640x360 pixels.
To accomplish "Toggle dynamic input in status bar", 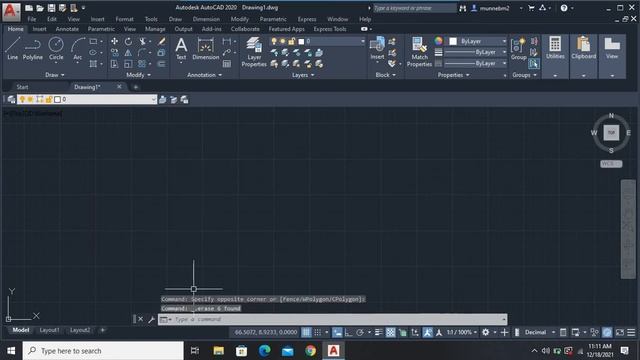I will [337, 333].
